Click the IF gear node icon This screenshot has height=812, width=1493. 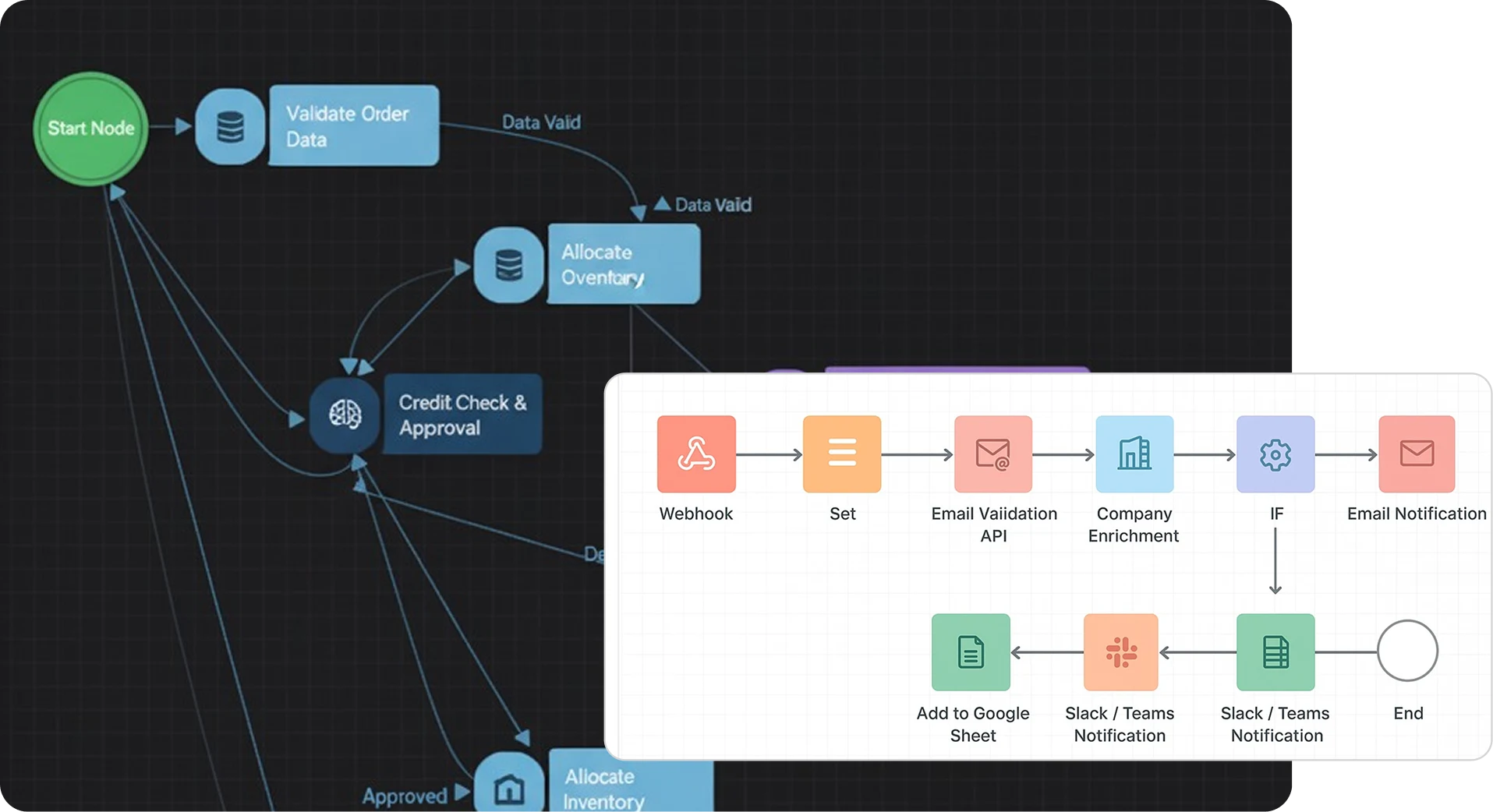(x=1275, y=454)
